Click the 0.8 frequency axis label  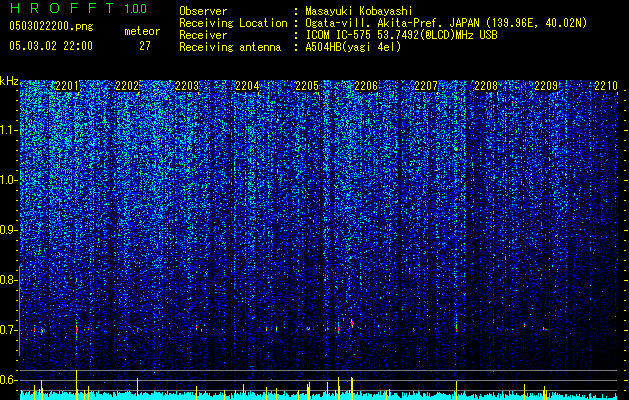pos(8,280)
